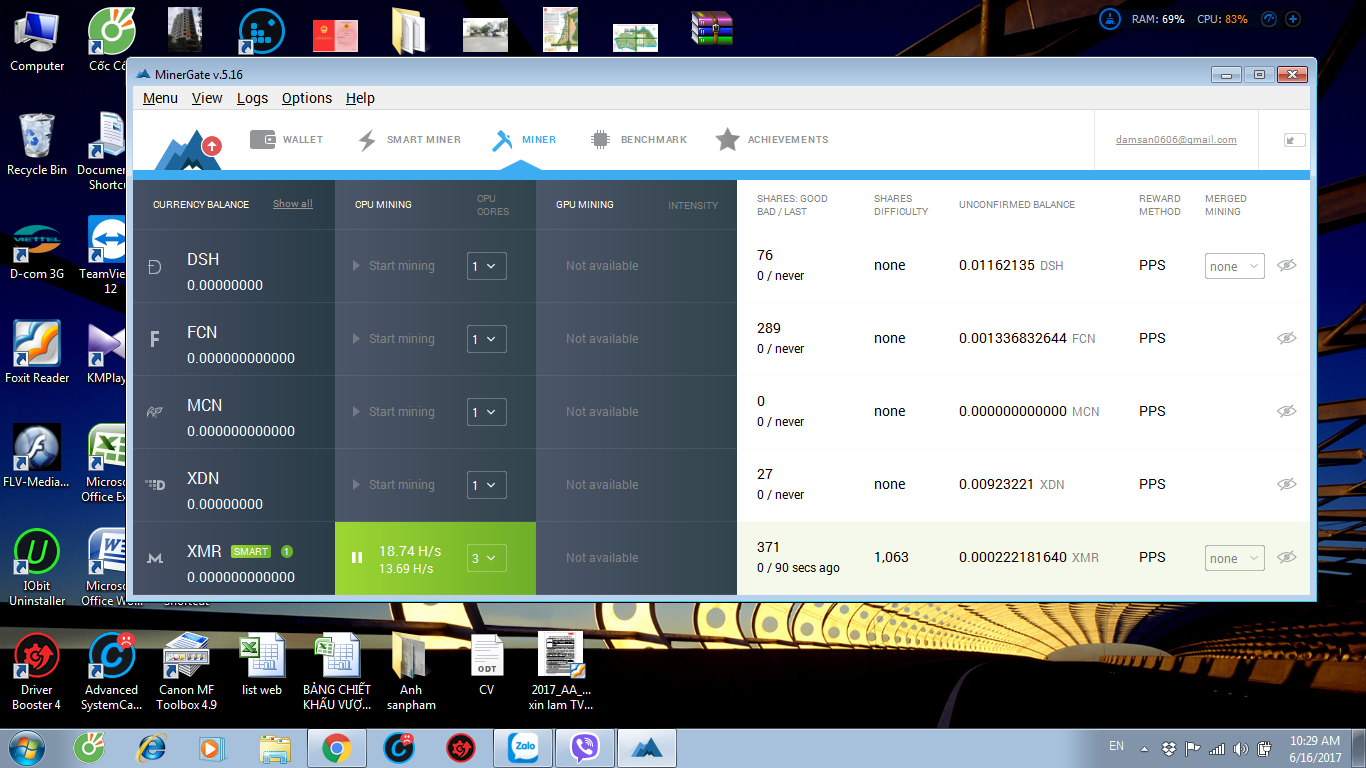Open the View menu
Image resolution: width=1366 pixels, height=768 pixels.
(x=207, y=98)
